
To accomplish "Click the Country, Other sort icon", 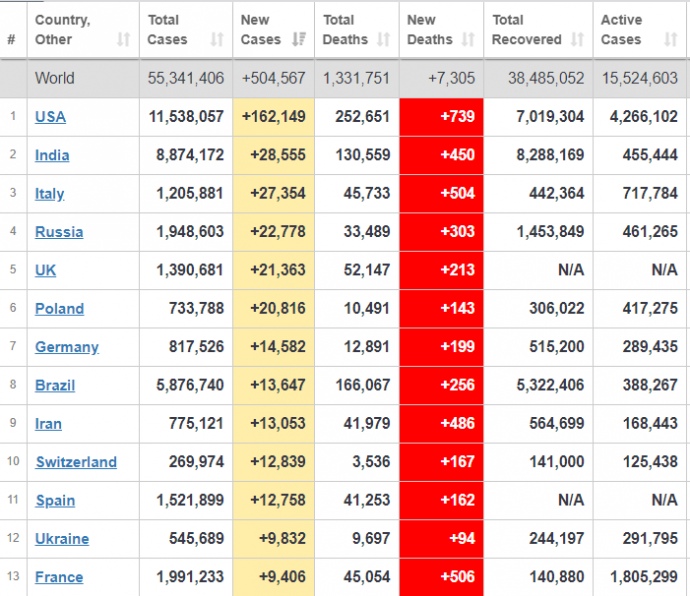I will [123, 40].
